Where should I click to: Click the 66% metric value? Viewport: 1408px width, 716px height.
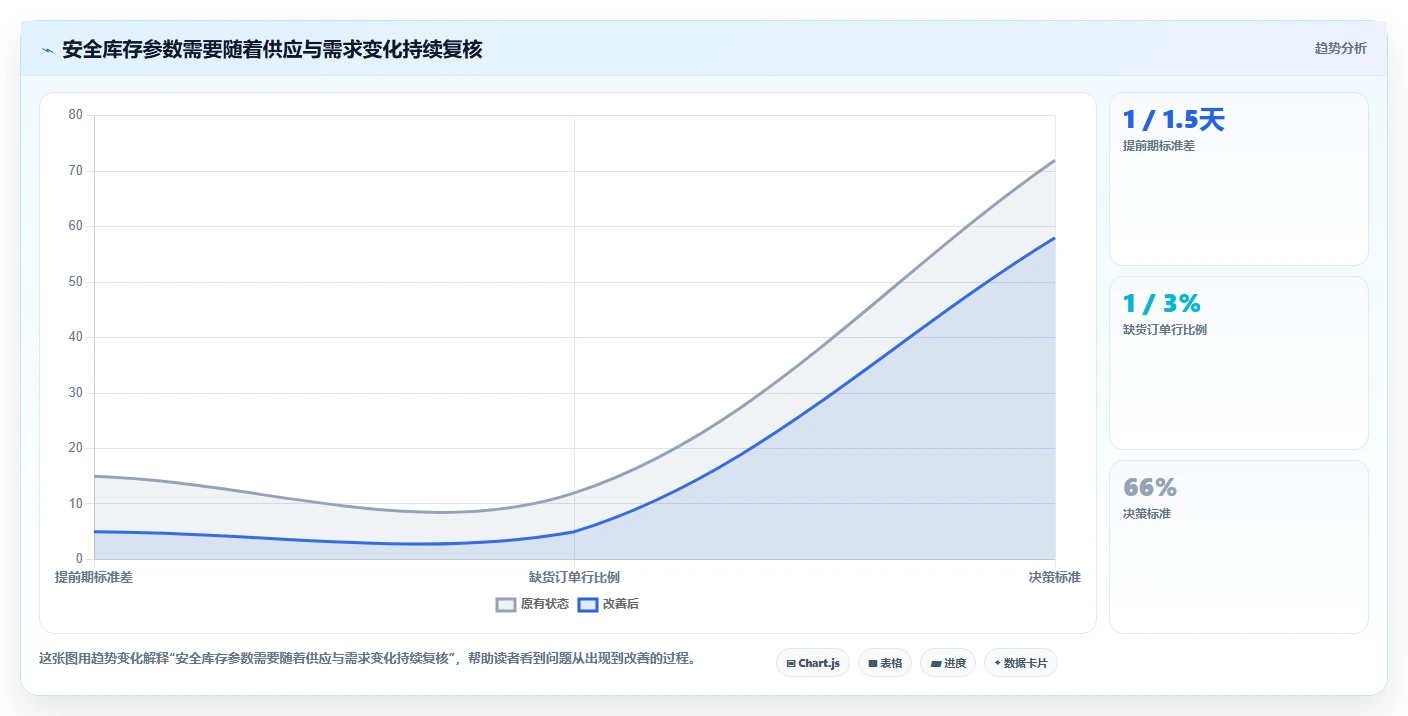[1150, 488]
